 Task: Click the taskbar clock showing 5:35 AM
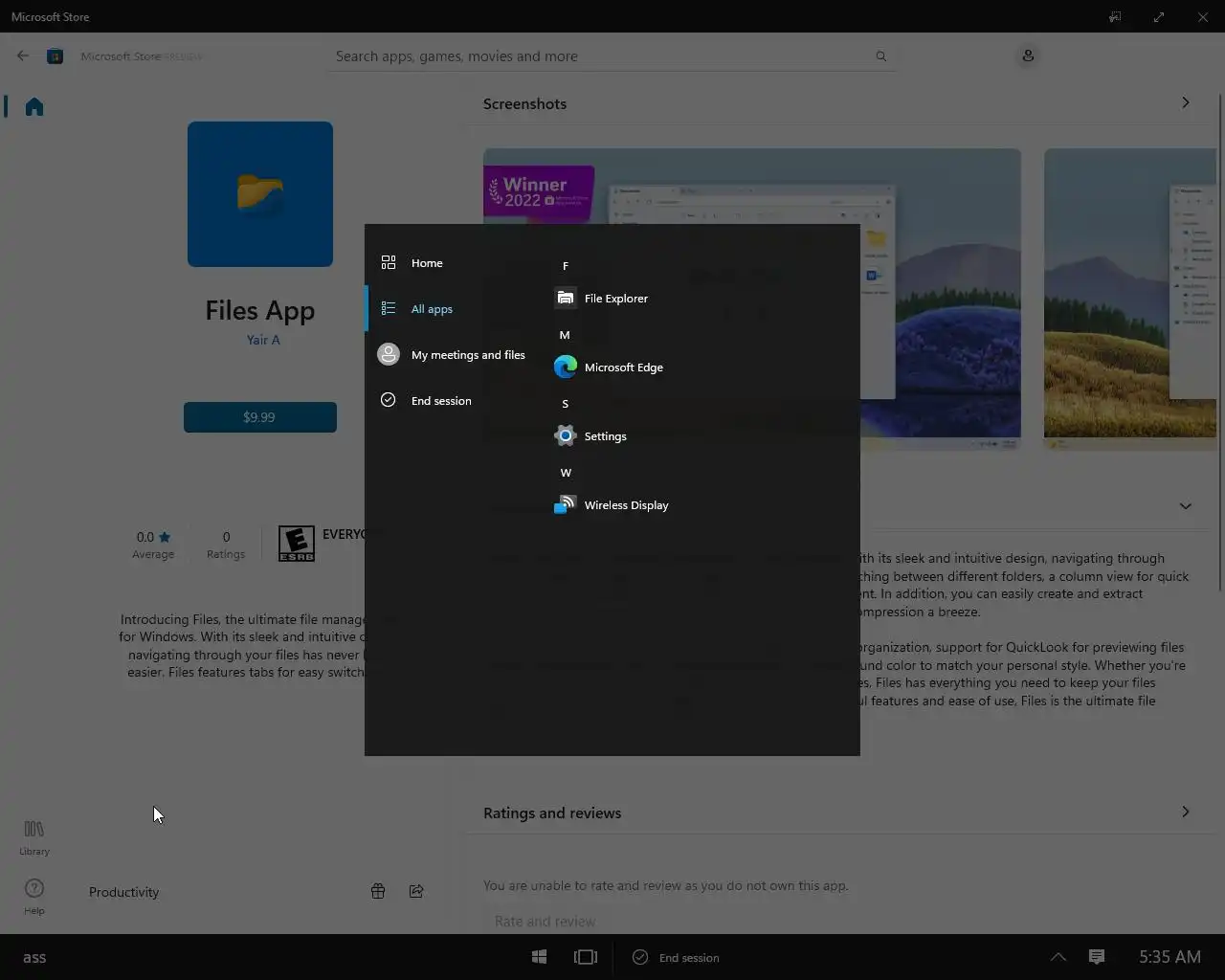[1169, 957]
